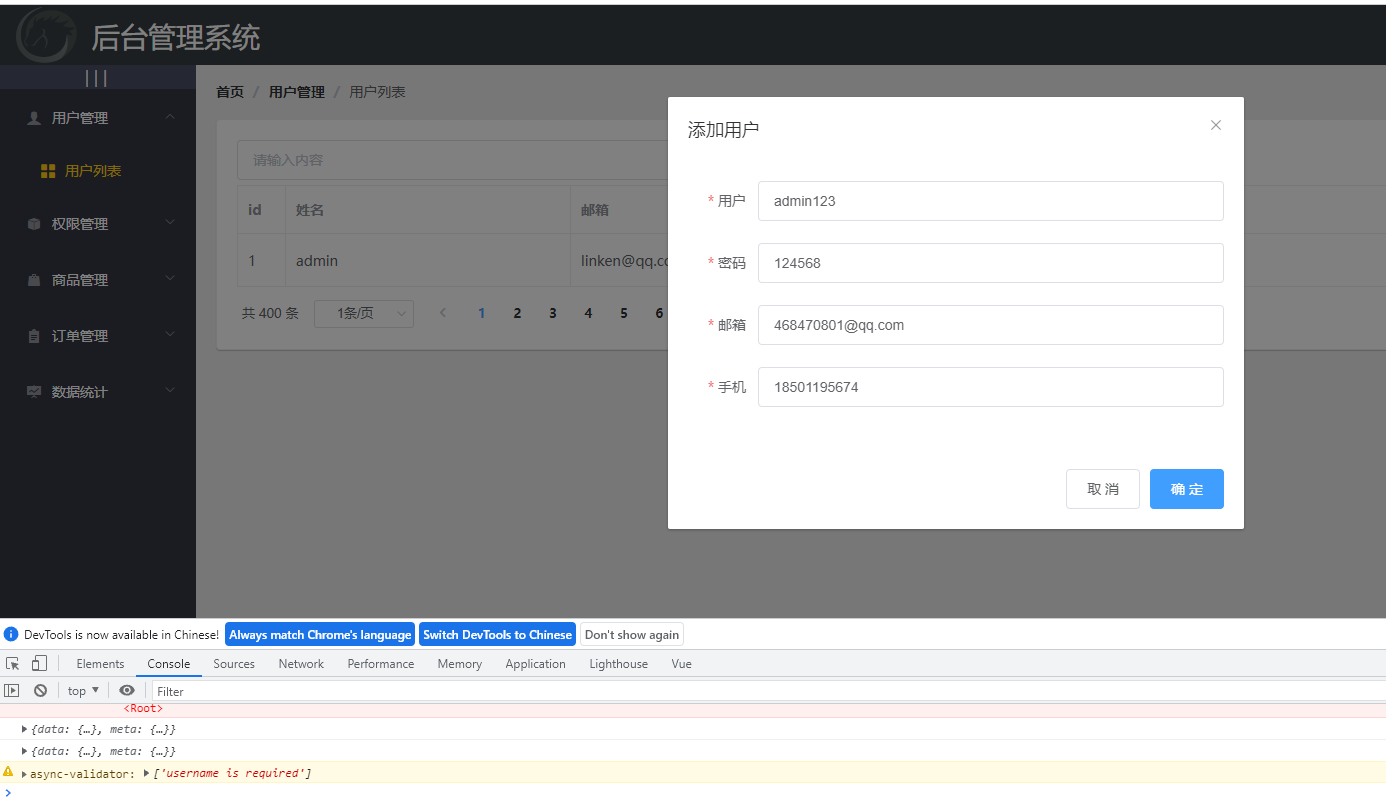Click the async-validator warning icon
Screen dimensions: 1386x798
[8, 772]
